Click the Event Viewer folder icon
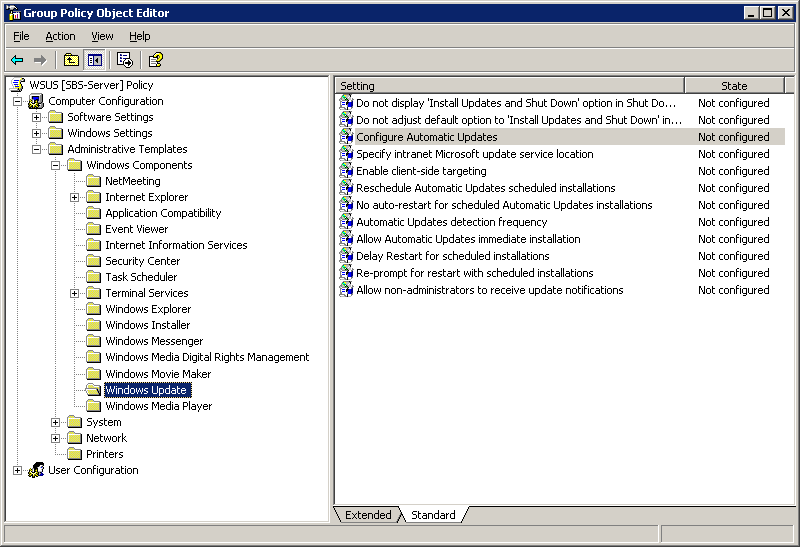The image size is (800, 547). click(93, 229)
